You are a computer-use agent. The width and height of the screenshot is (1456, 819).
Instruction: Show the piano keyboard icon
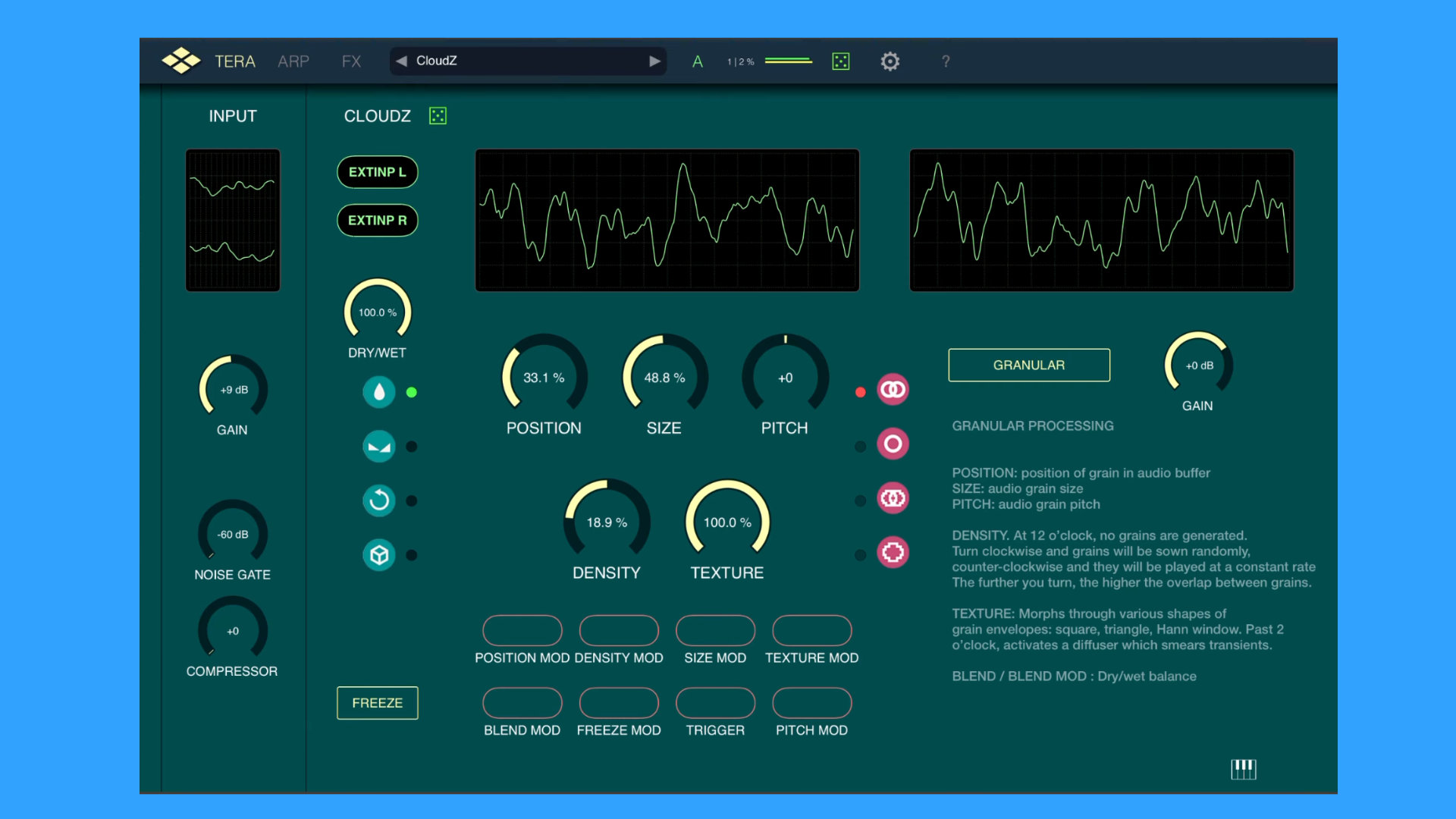[1244, 770]
